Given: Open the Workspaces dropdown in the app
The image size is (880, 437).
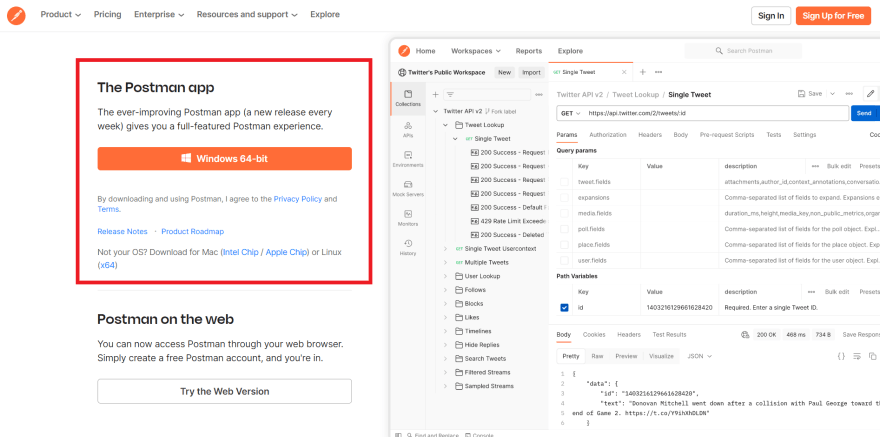Looking at the screenshot, I should pos(476,51).
